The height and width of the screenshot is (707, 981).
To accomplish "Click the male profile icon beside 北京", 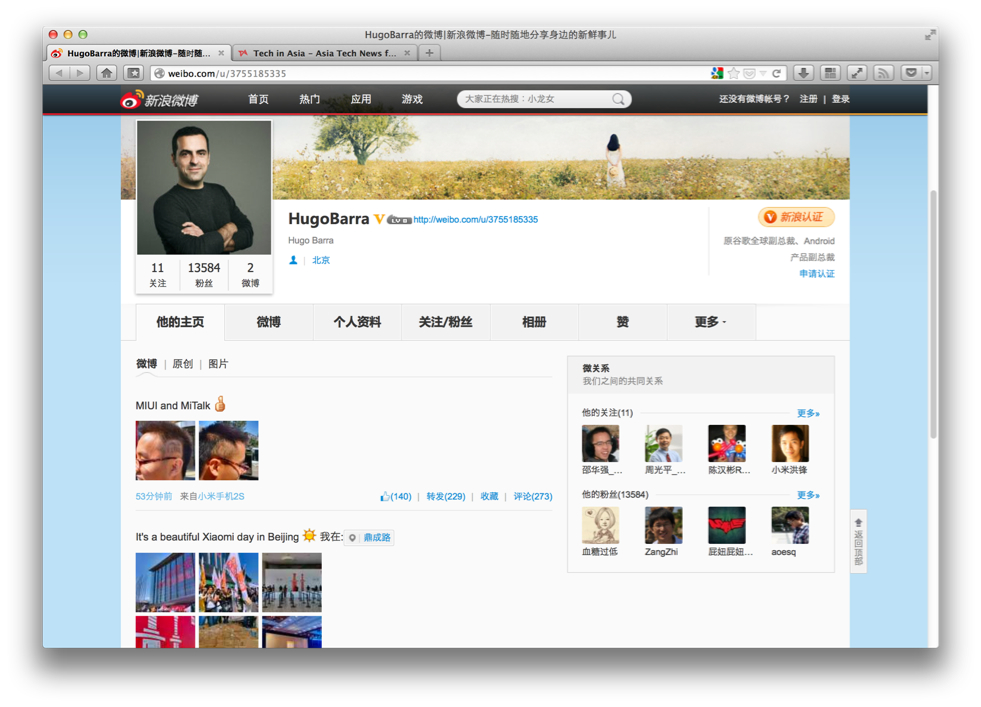I will point(293,260).
